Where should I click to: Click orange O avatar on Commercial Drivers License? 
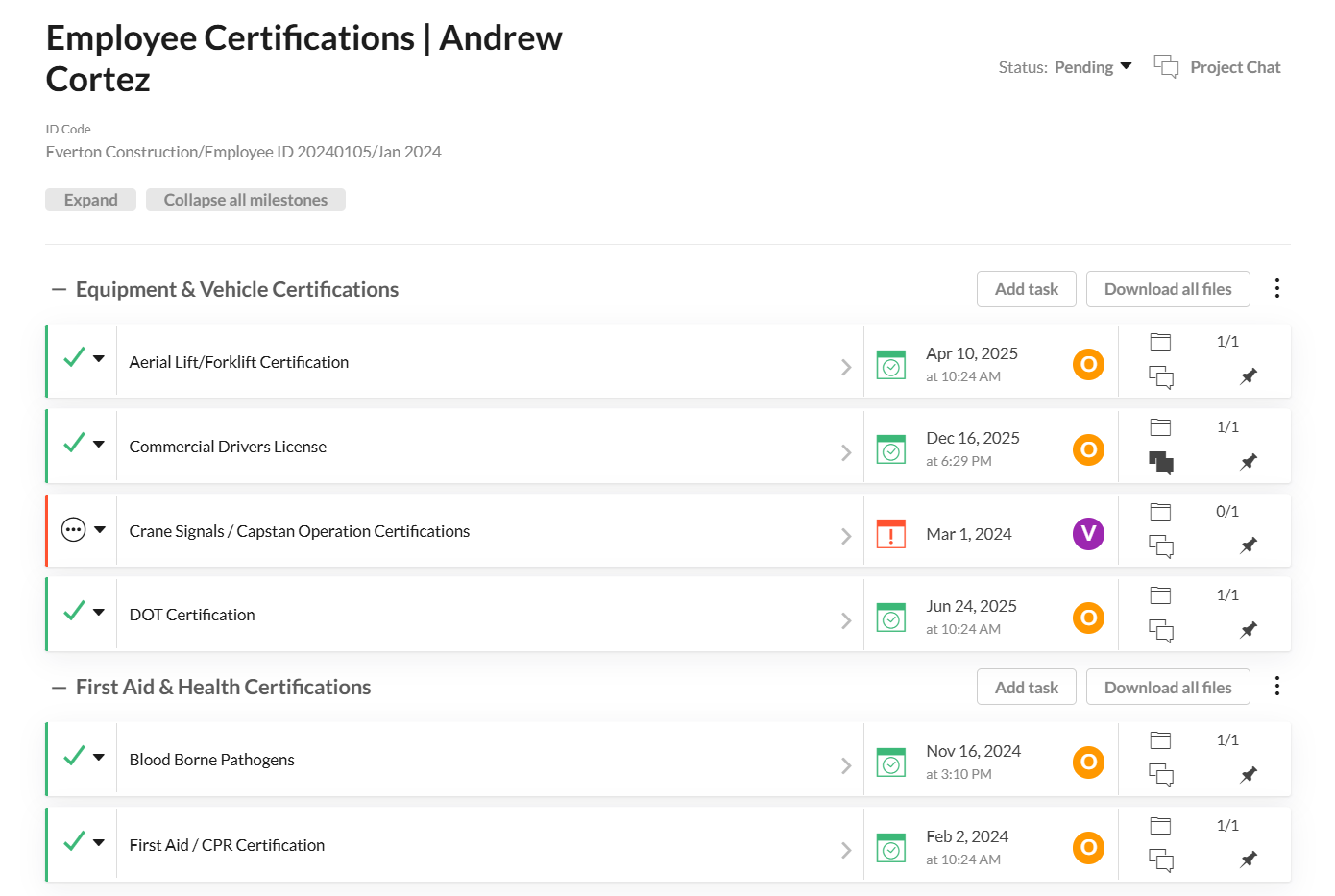pyautogui.click(x=1088, y=449)
